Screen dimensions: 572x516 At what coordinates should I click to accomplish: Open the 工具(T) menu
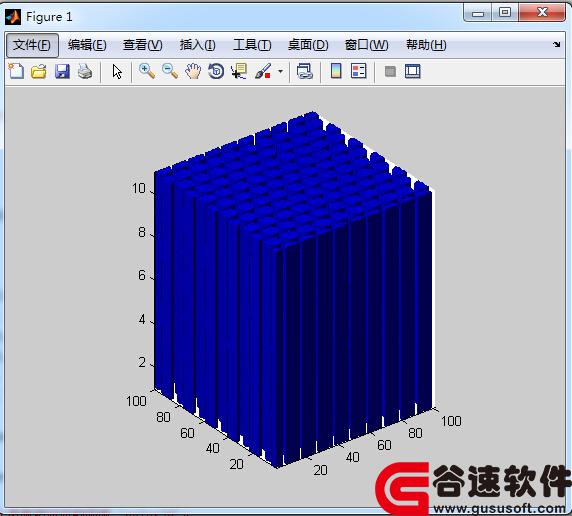[252, 45]
